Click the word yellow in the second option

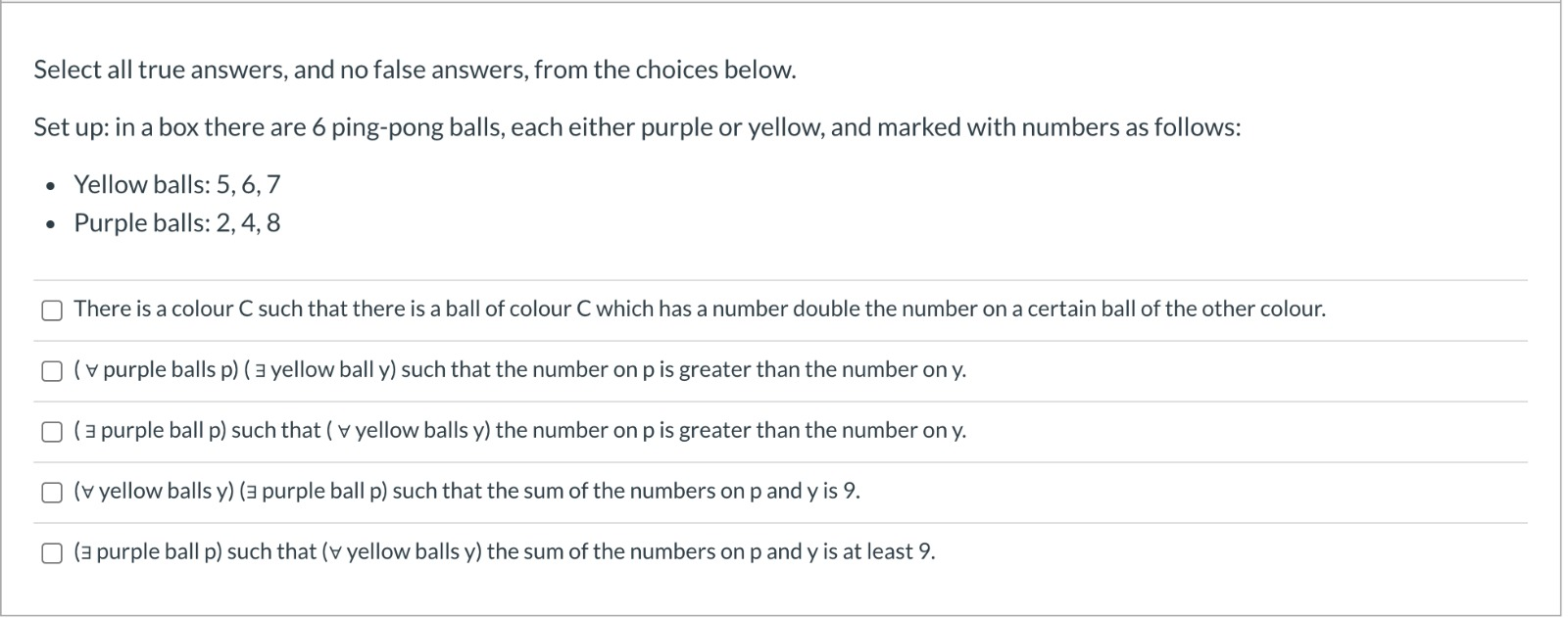306,370
